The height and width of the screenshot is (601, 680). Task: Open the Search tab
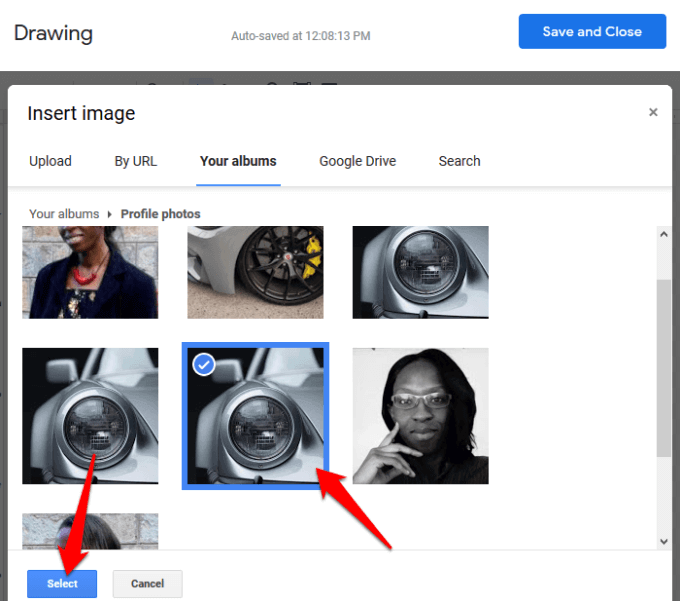coord(459,161)
